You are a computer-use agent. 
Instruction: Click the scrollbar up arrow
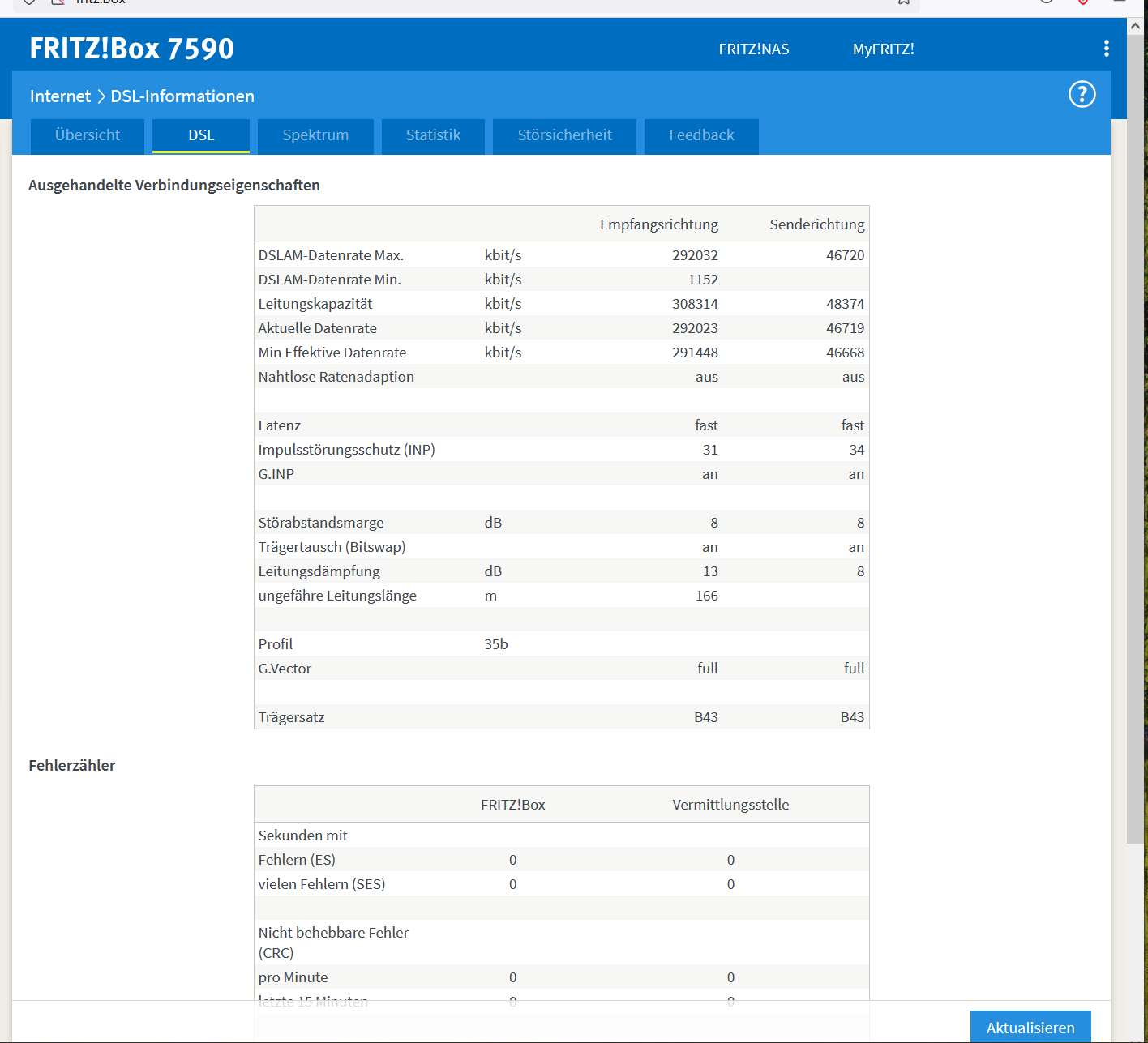1137,26
